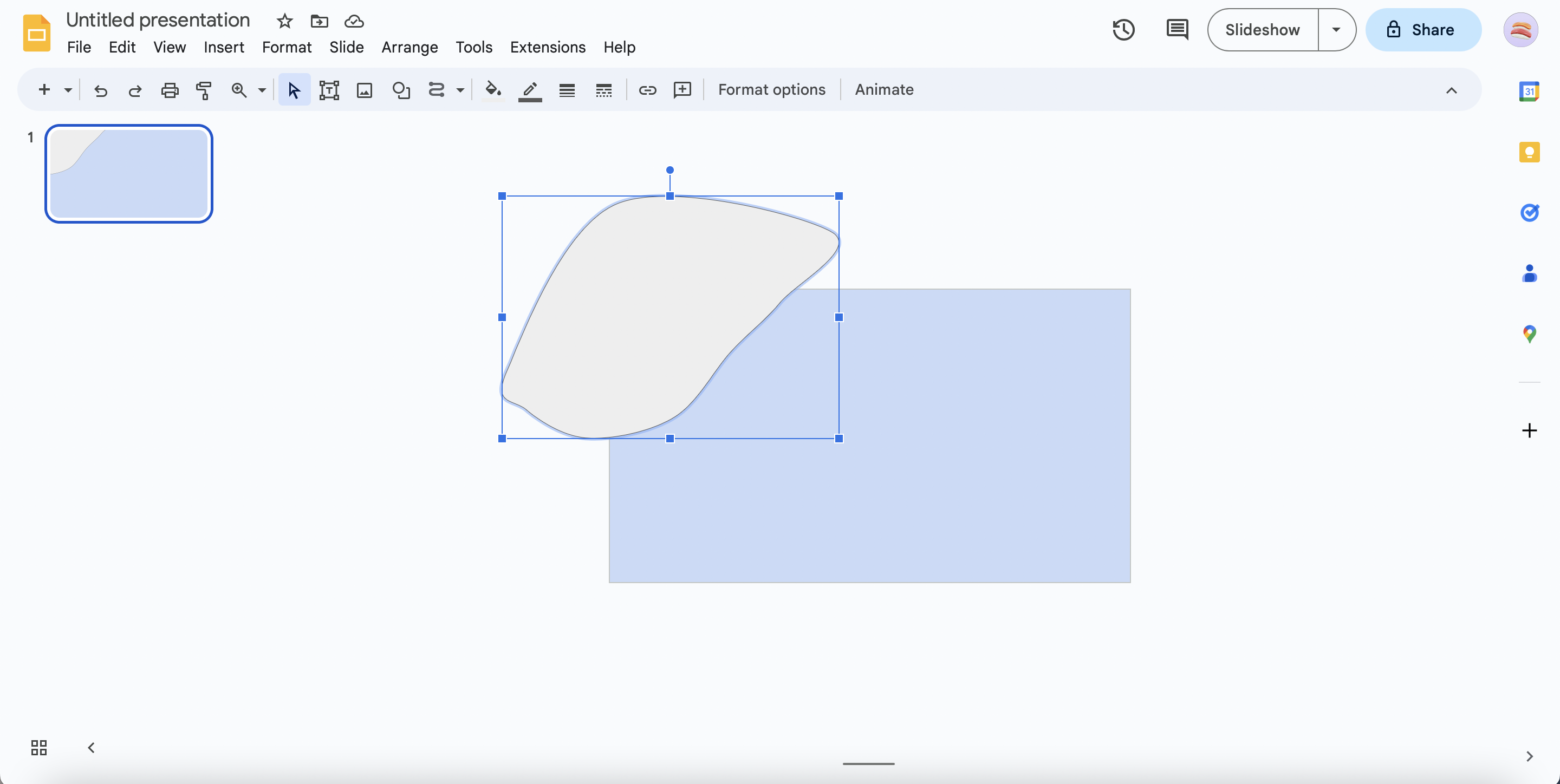Expand the Slideshow options dropdown arrow
Image resolution: width=1560 pixels, height=784 pixels.
pyautogui.click(x=1336, y=30)
